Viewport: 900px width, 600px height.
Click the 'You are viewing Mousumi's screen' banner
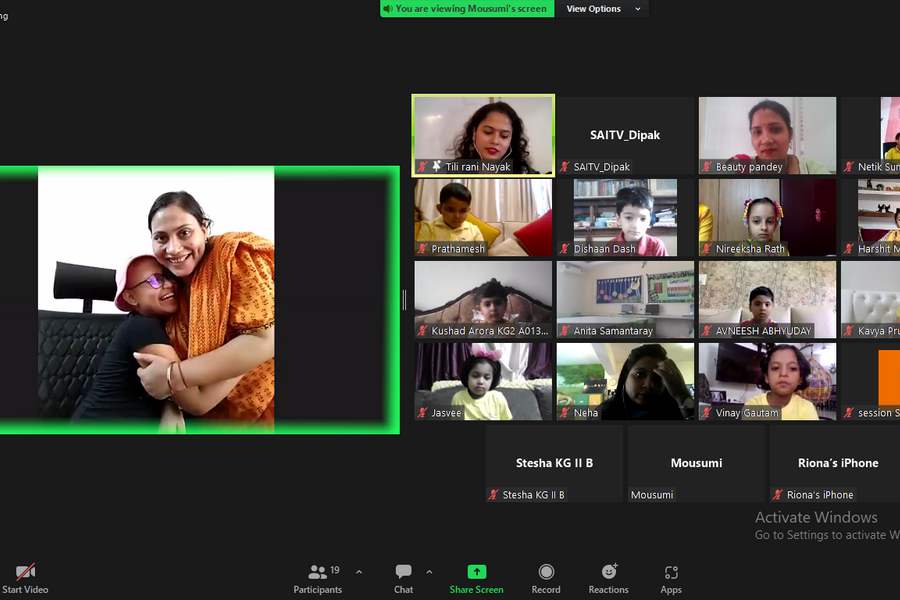pos(466,9)
